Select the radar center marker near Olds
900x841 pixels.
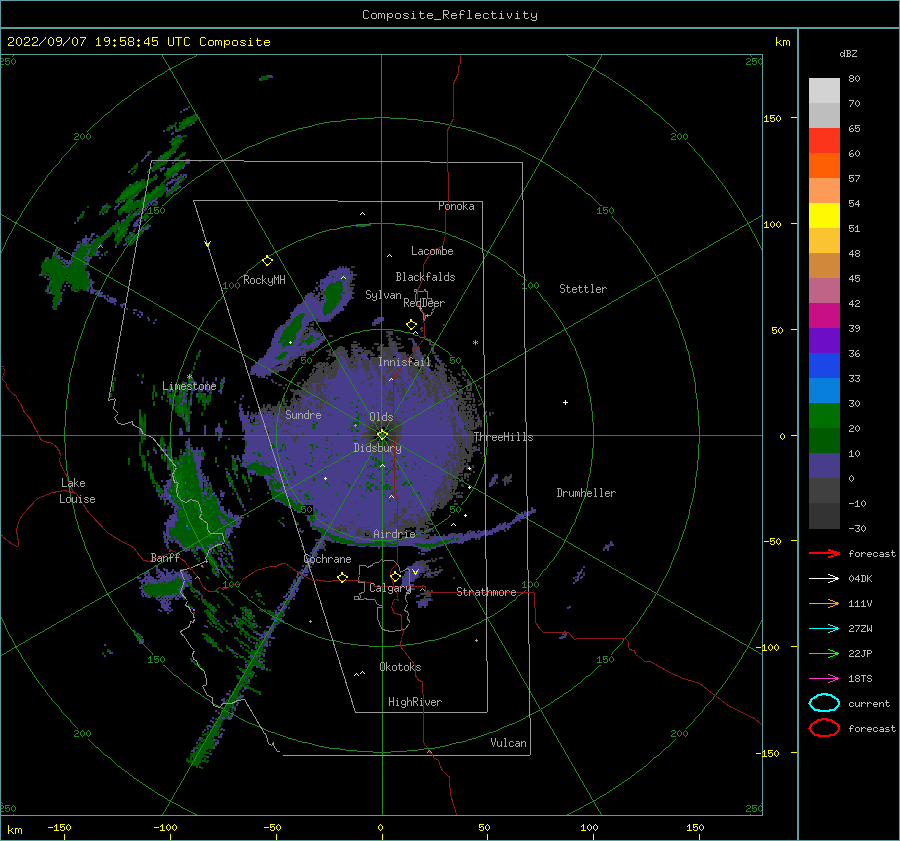pyautogui.click(x=382, y=435)
